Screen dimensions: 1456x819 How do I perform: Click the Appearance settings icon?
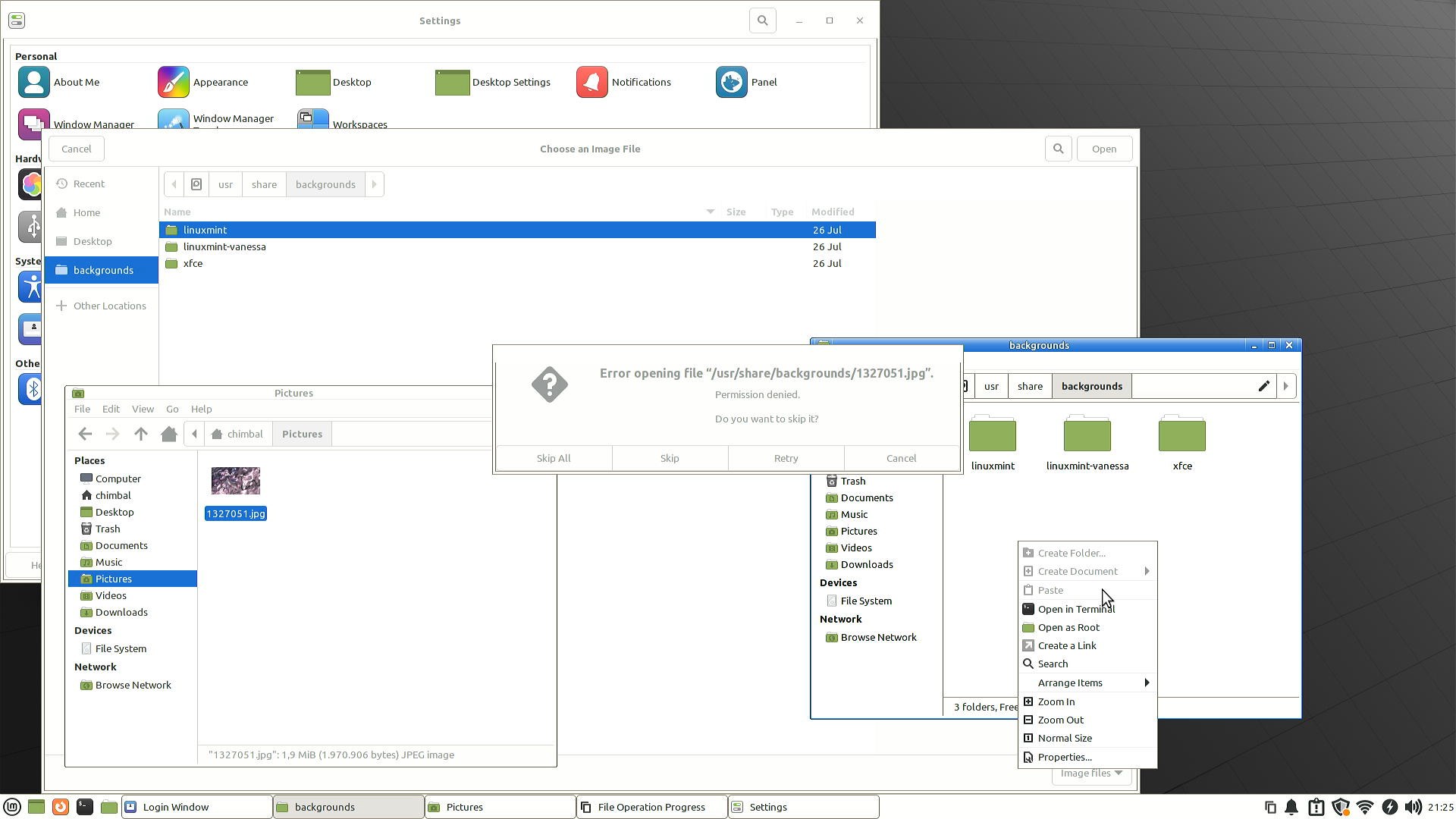pos(174,82)
